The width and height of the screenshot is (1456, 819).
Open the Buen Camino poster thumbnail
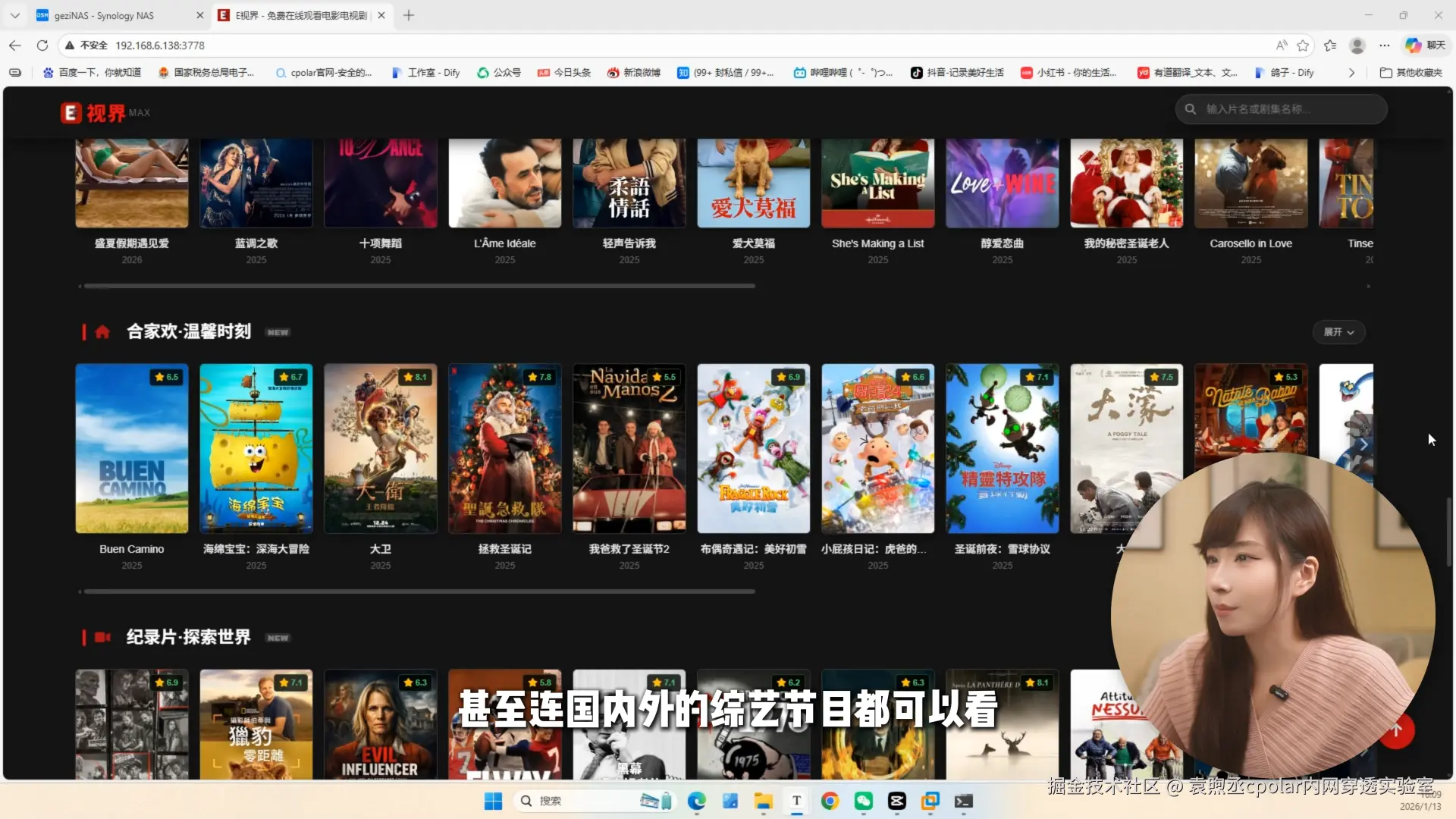click(x=132, y=448)
